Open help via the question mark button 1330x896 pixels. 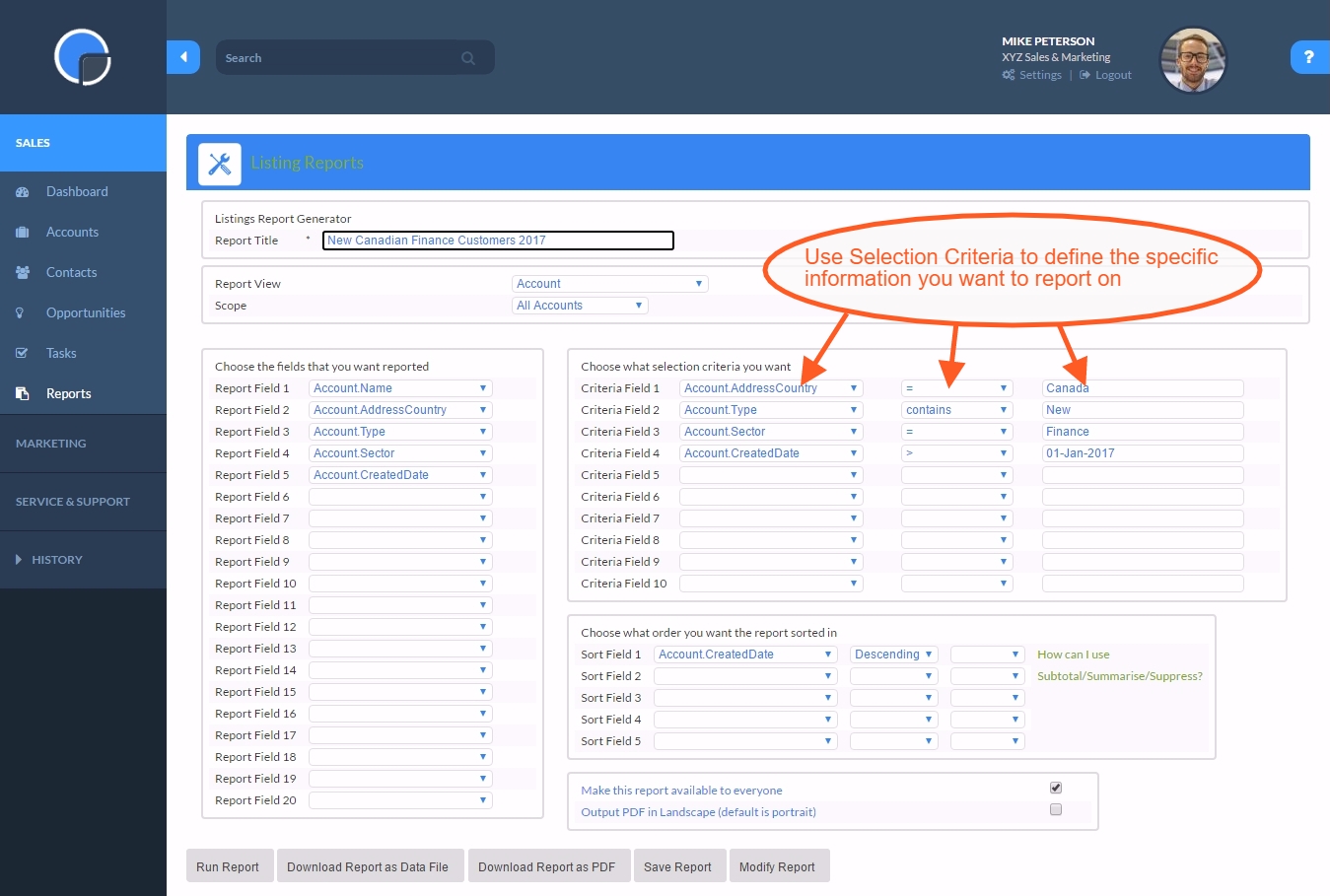(1309, 57)
